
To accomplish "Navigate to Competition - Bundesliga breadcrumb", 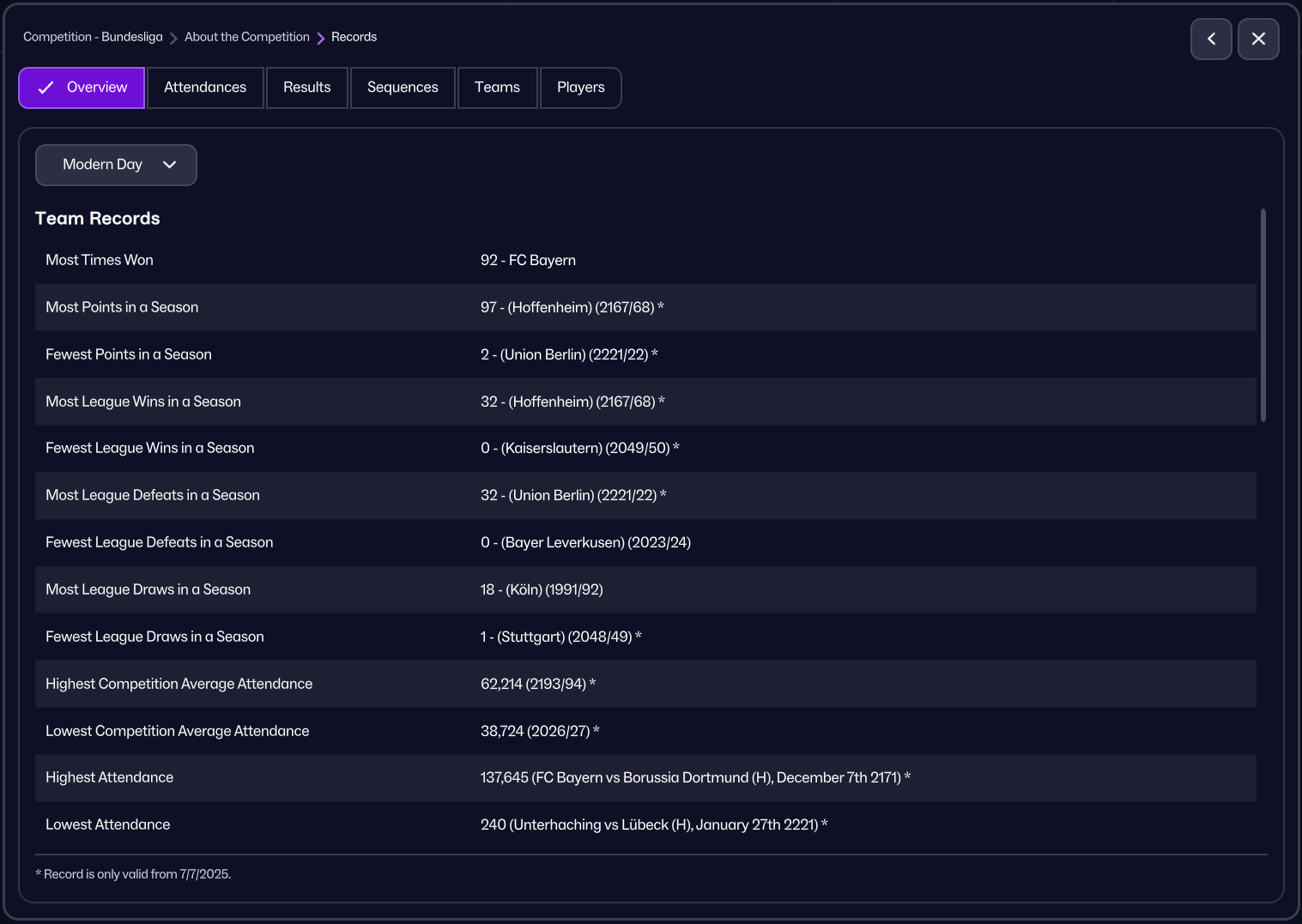I will coord(93,37).
